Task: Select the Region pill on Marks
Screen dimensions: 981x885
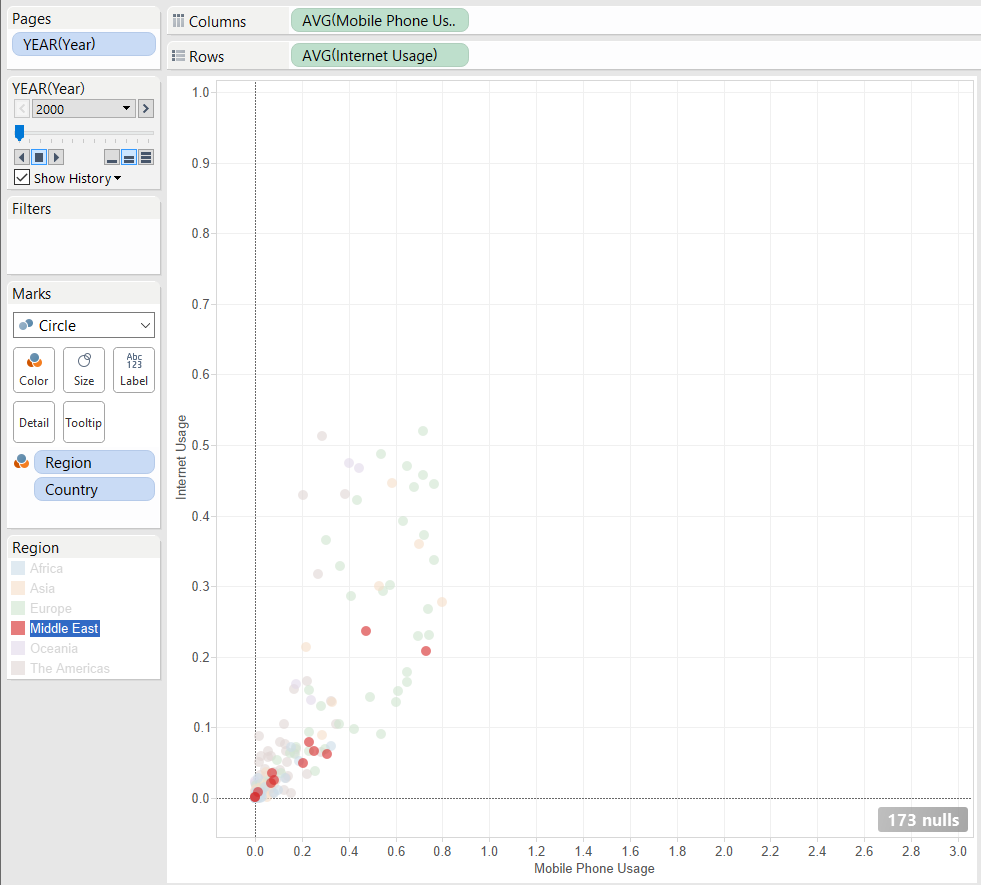Action: click(x=94, y=462)
